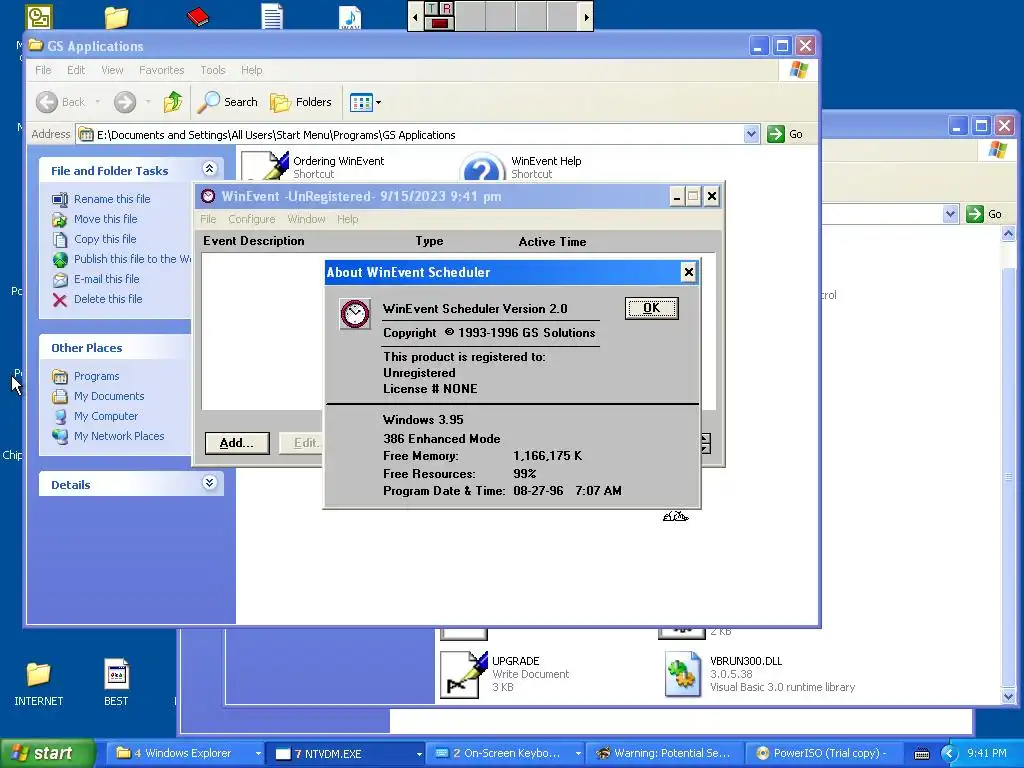Select the VBRUN300.DLL file

(x=760, y=674)
